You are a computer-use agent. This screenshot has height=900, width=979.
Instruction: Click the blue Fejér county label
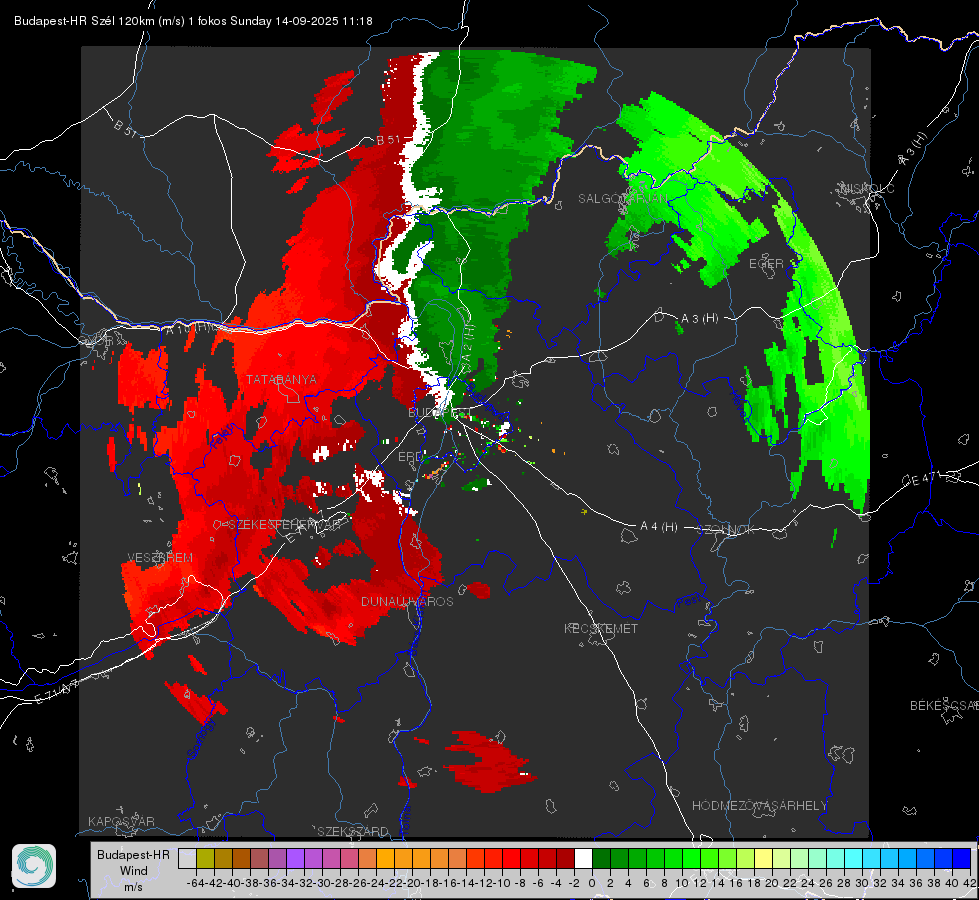click(x=224, y=437)
